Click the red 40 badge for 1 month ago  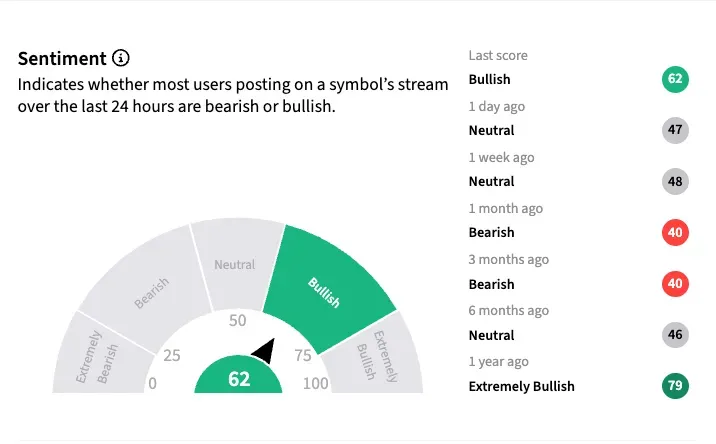tap(675, 232)
